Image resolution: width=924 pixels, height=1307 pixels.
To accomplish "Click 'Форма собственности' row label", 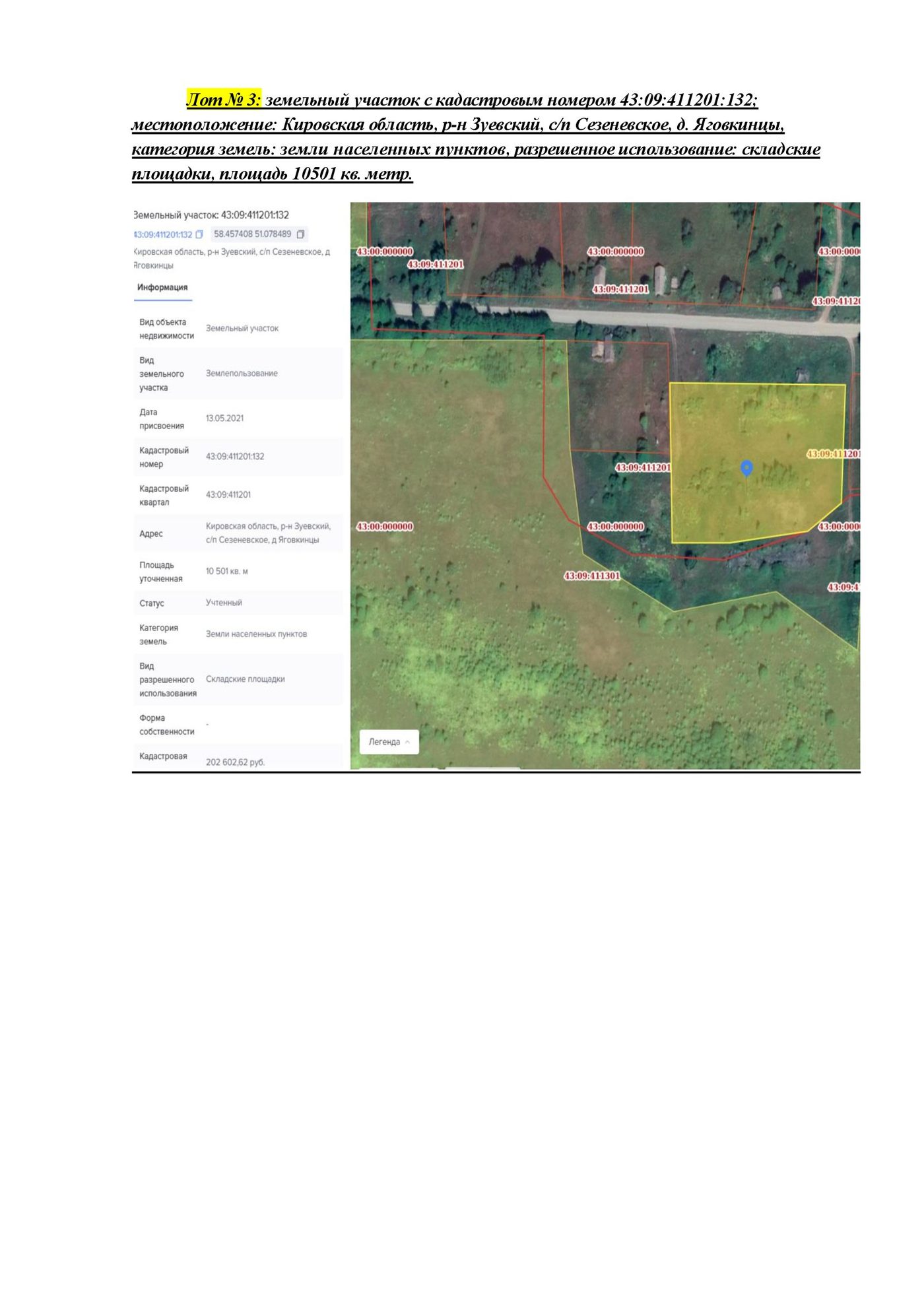I will (167, 725).
